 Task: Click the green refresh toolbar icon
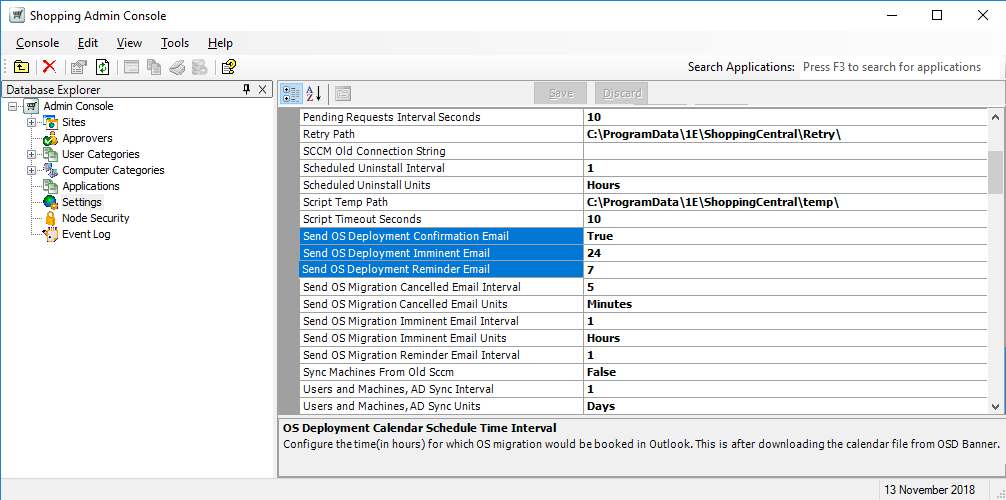tap(102, 67)
